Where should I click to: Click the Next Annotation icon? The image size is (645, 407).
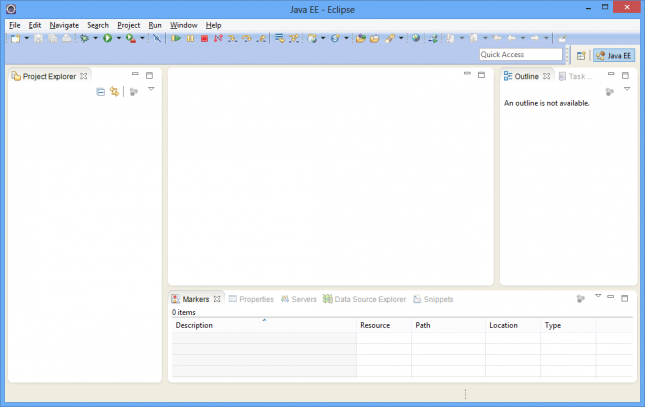coord(451,39)
